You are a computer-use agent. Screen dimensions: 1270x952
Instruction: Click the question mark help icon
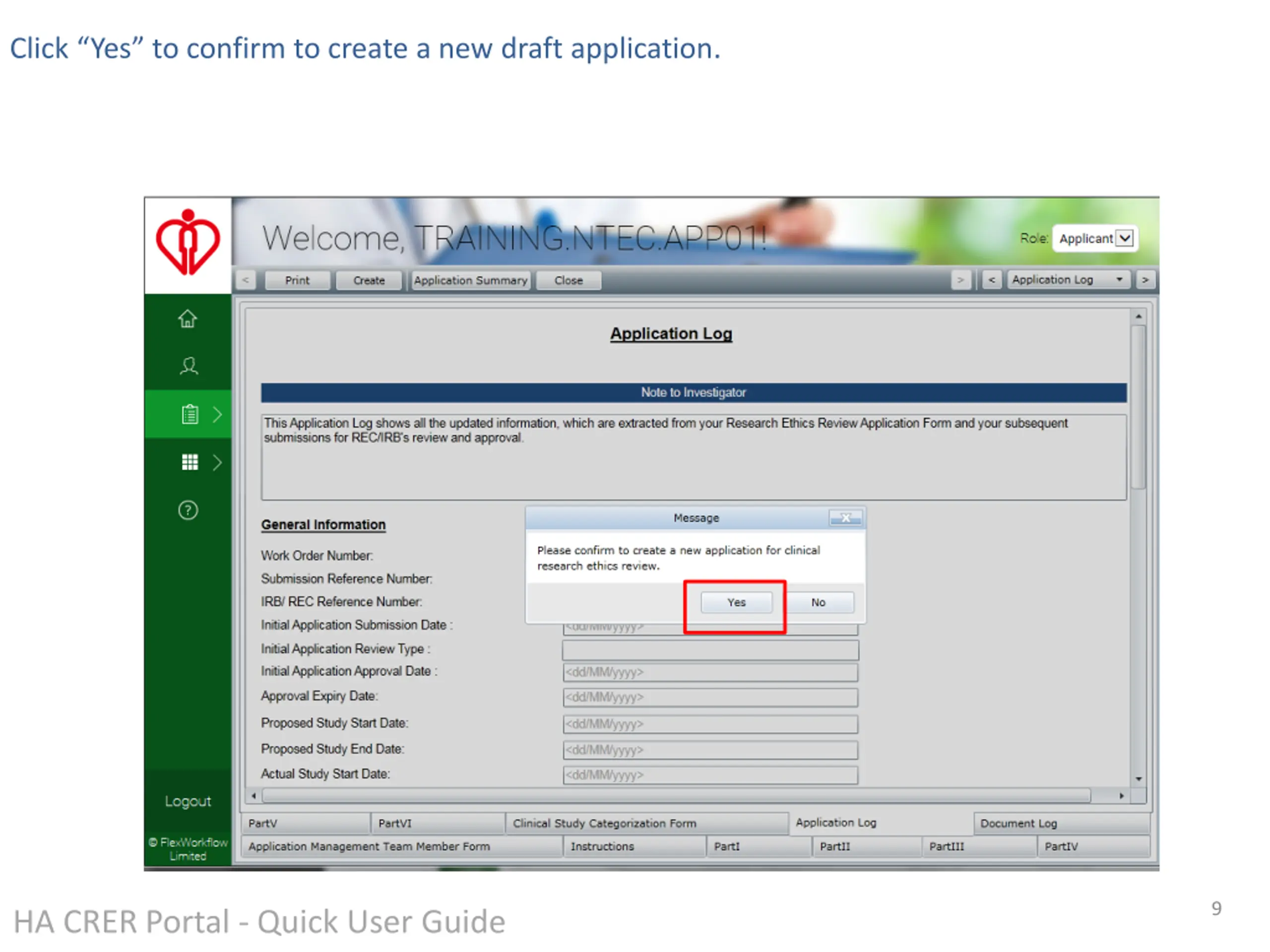click(x=188, y=510)
